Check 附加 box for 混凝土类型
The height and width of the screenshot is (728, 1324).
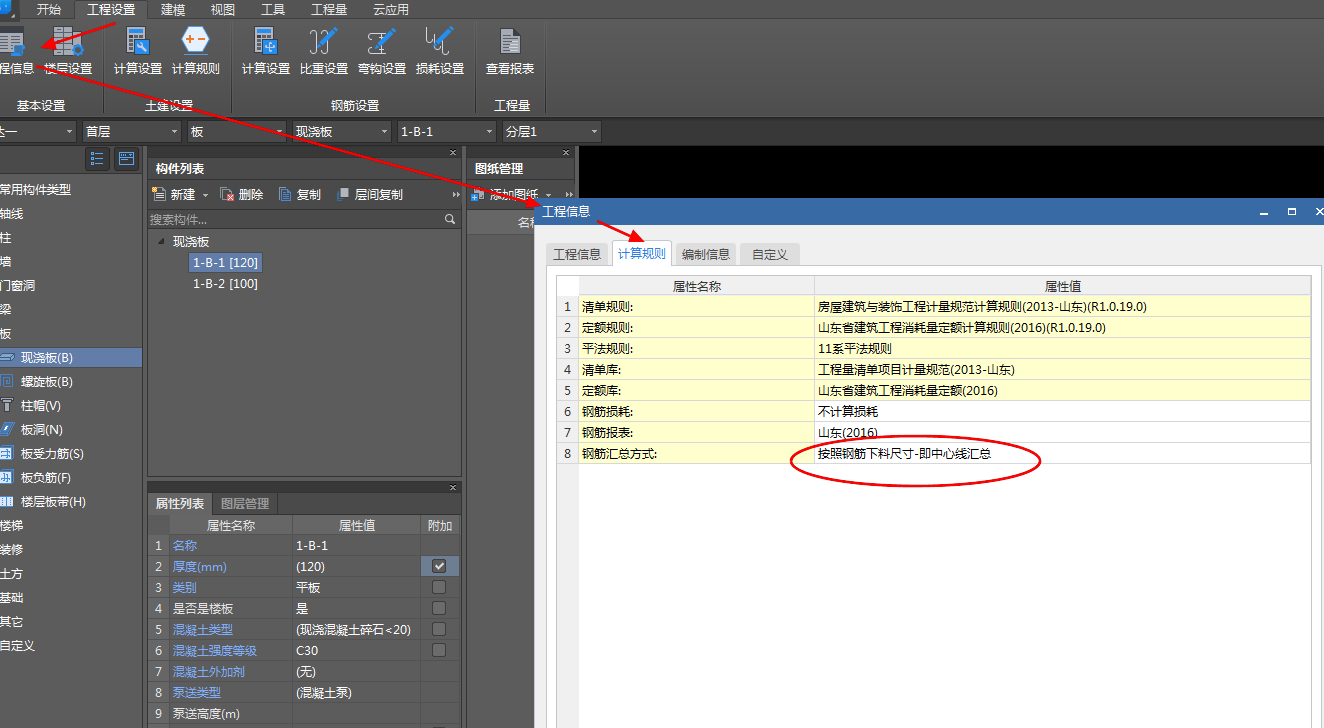[x=439, y=629]
